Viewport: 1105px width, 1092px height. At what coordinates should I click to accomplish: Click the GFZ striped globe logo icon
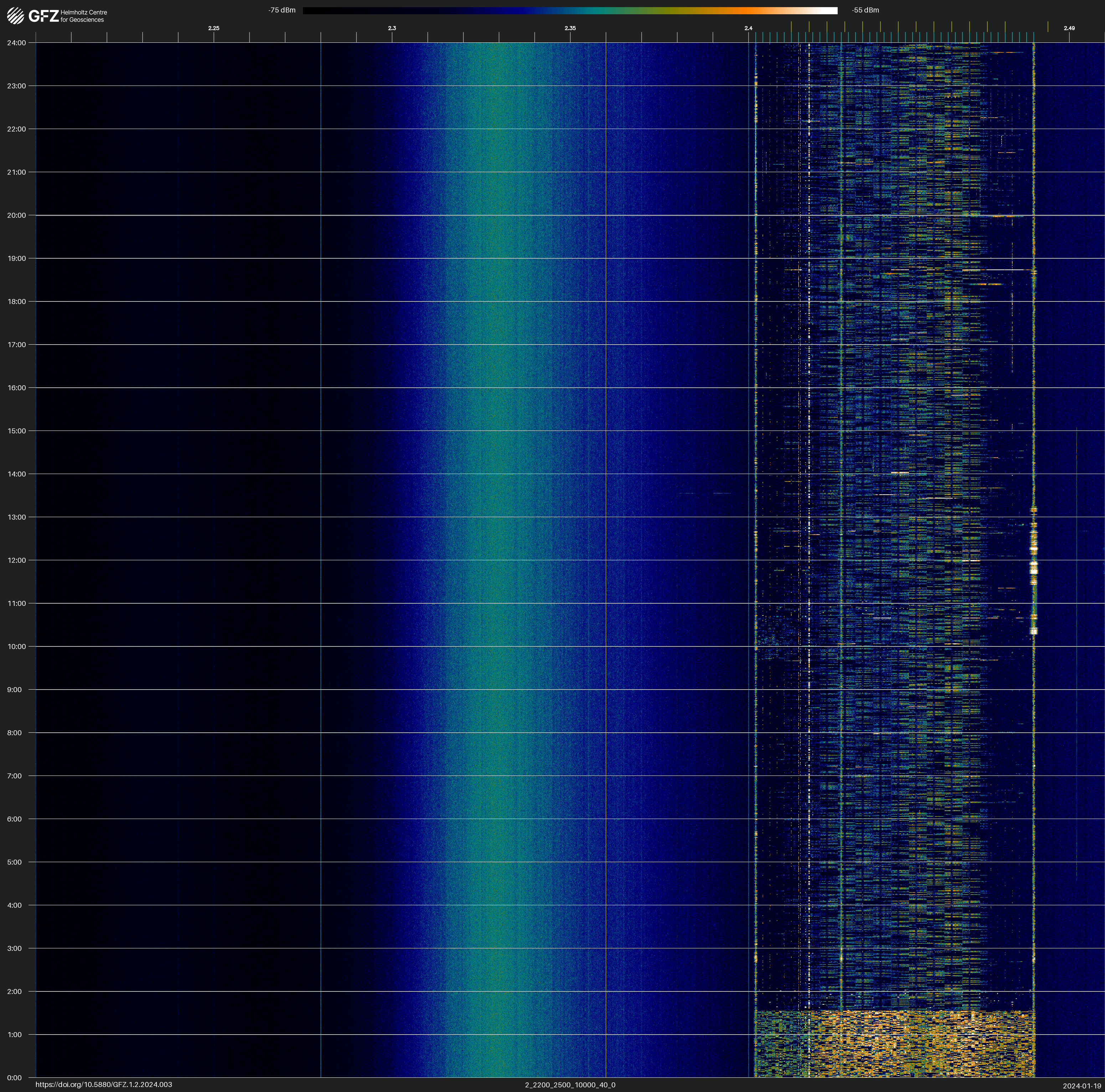coord(15,15)
